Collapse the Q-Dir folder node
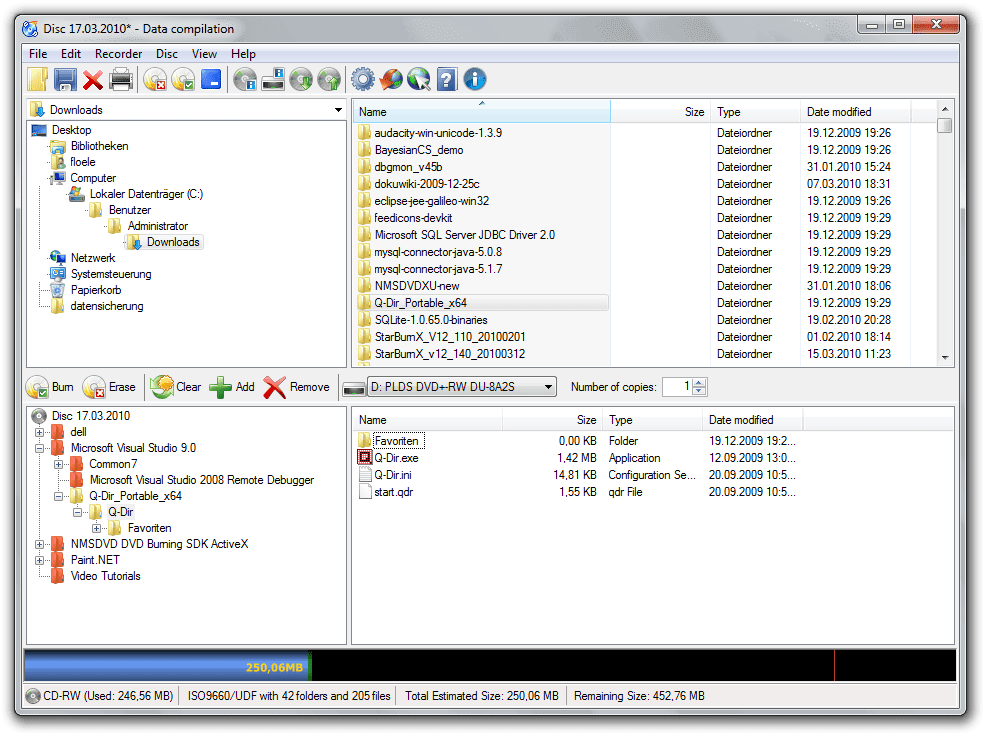This screenshot has width=985, height=734. pyautogui.click(x=77, y=512)
